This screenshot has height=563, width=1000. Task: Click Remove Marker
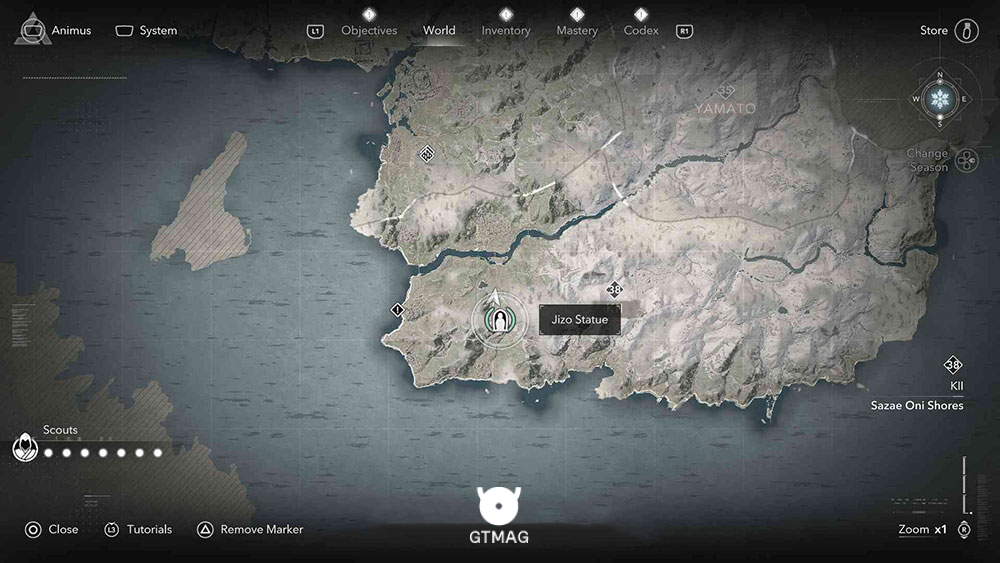(x=261, y=529)
